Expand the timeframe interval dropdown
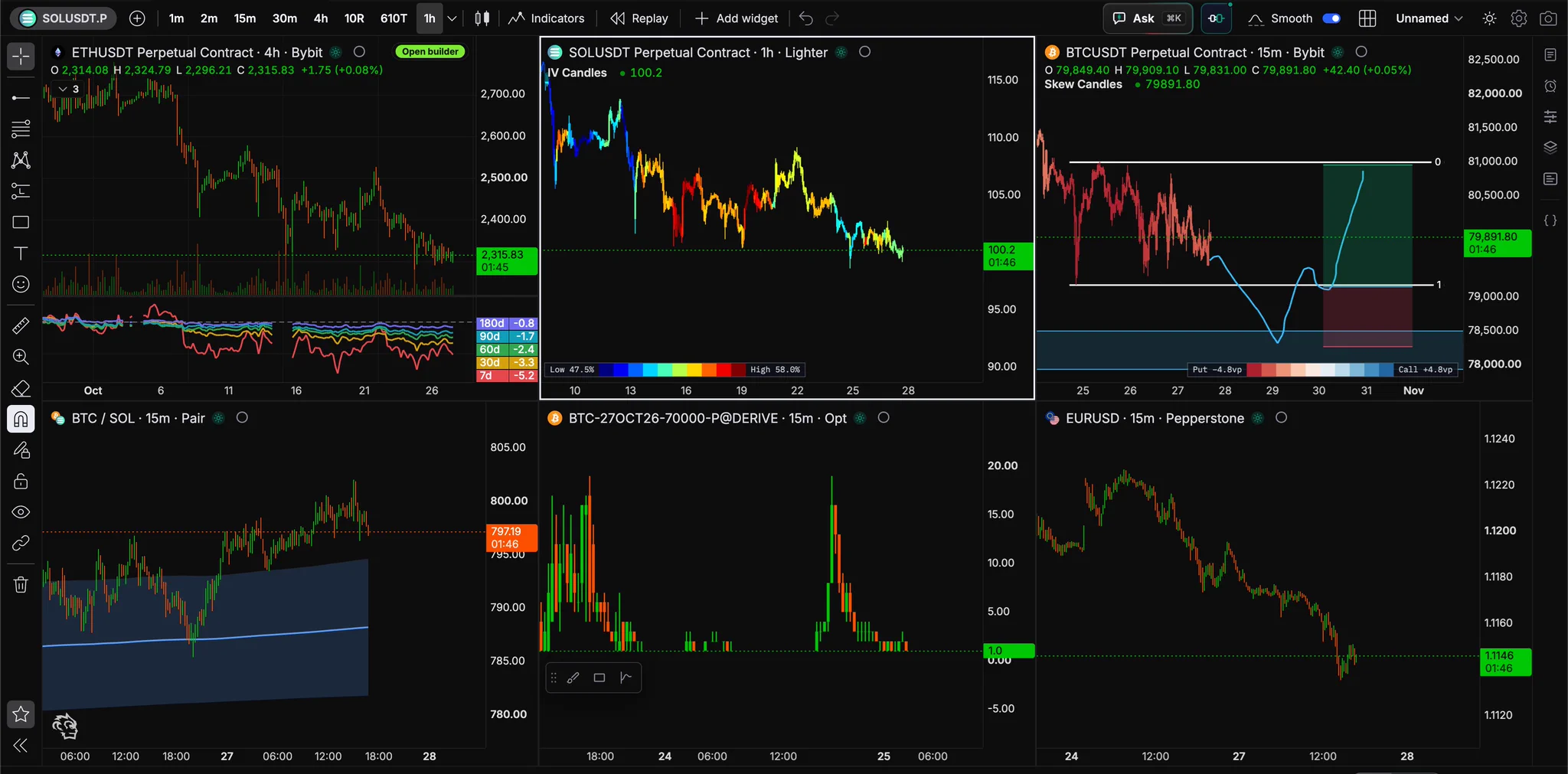The width and height of the screenshot is (1568, 774). 452,18
